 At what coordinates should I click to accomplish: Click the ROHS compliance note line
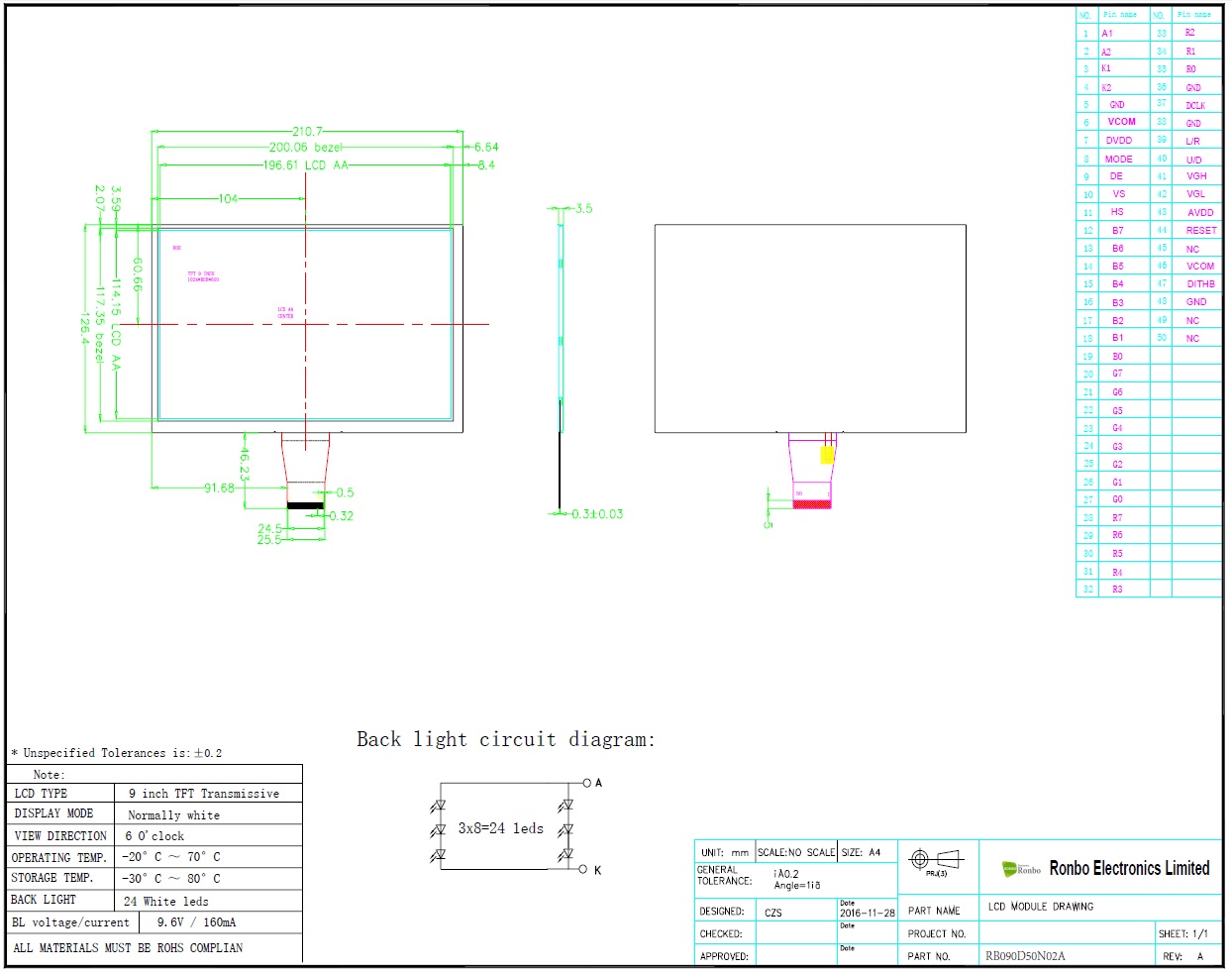tap(128, 948)
